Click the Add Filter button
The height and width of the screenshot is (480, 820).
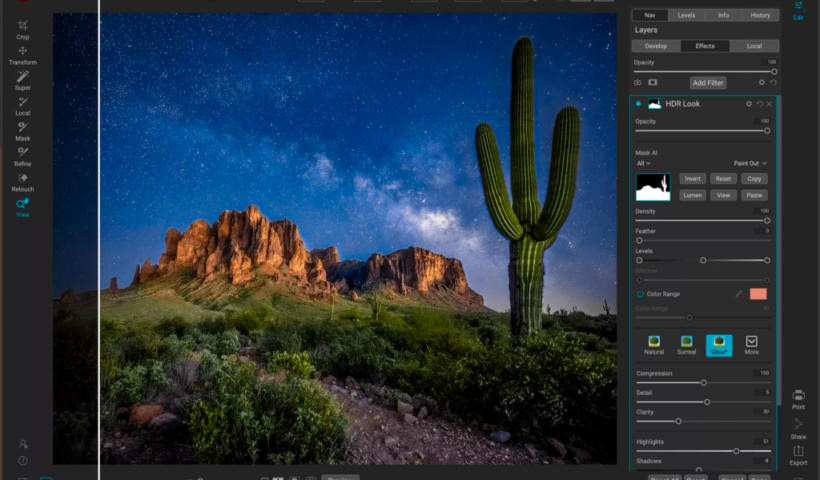click(x=707, y=83)
